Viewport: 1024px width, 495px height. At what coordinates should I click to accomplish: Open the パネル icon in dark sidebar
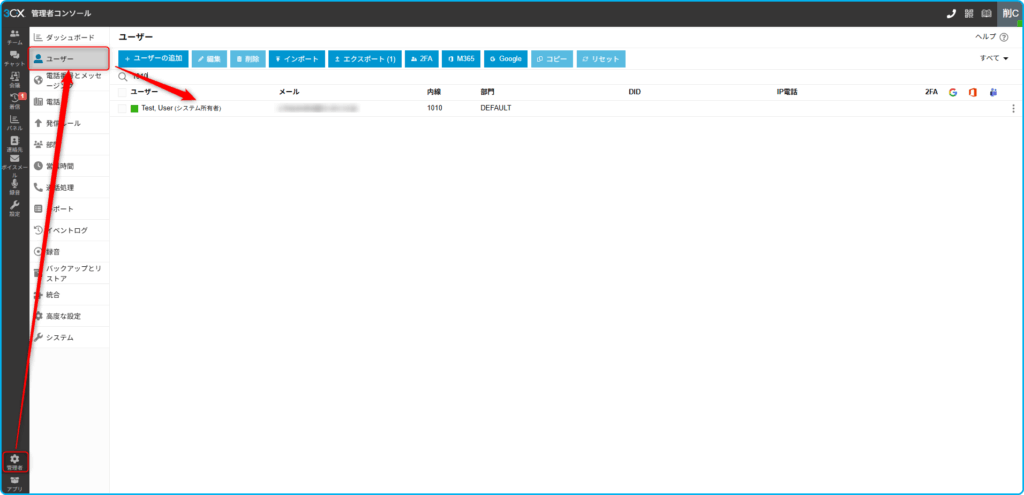pos(14,123)
